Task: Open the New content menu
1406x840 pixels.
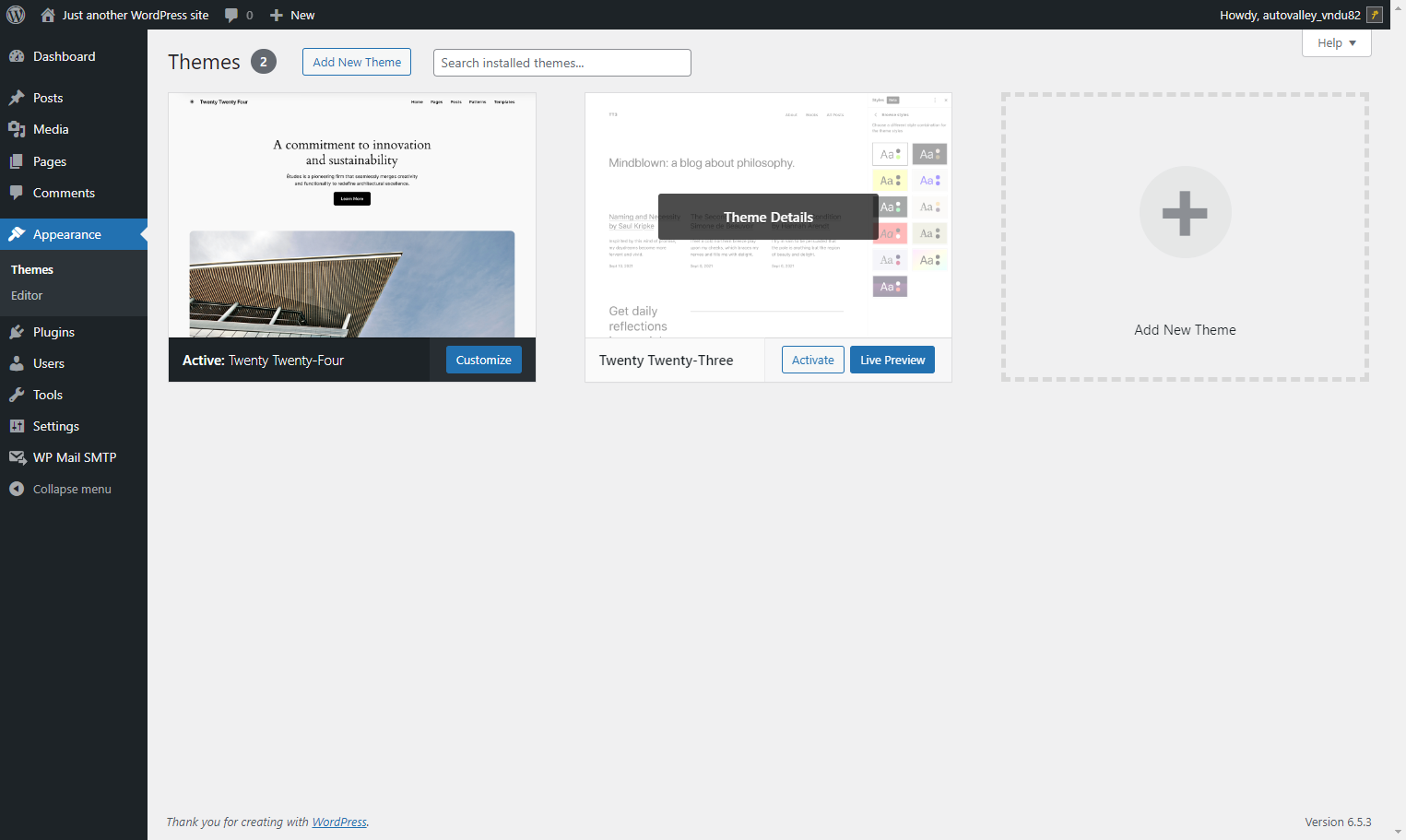Action: [292, 15]
